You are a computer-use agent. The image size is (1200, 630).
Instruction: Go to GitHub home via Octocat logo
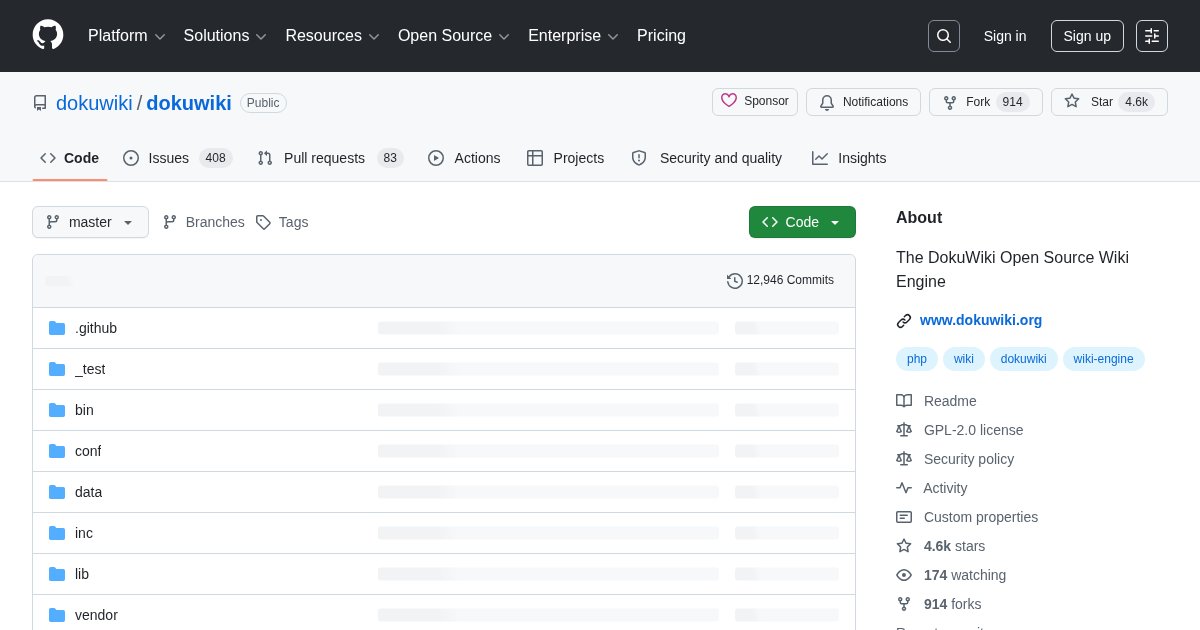[x=48, y=35]
